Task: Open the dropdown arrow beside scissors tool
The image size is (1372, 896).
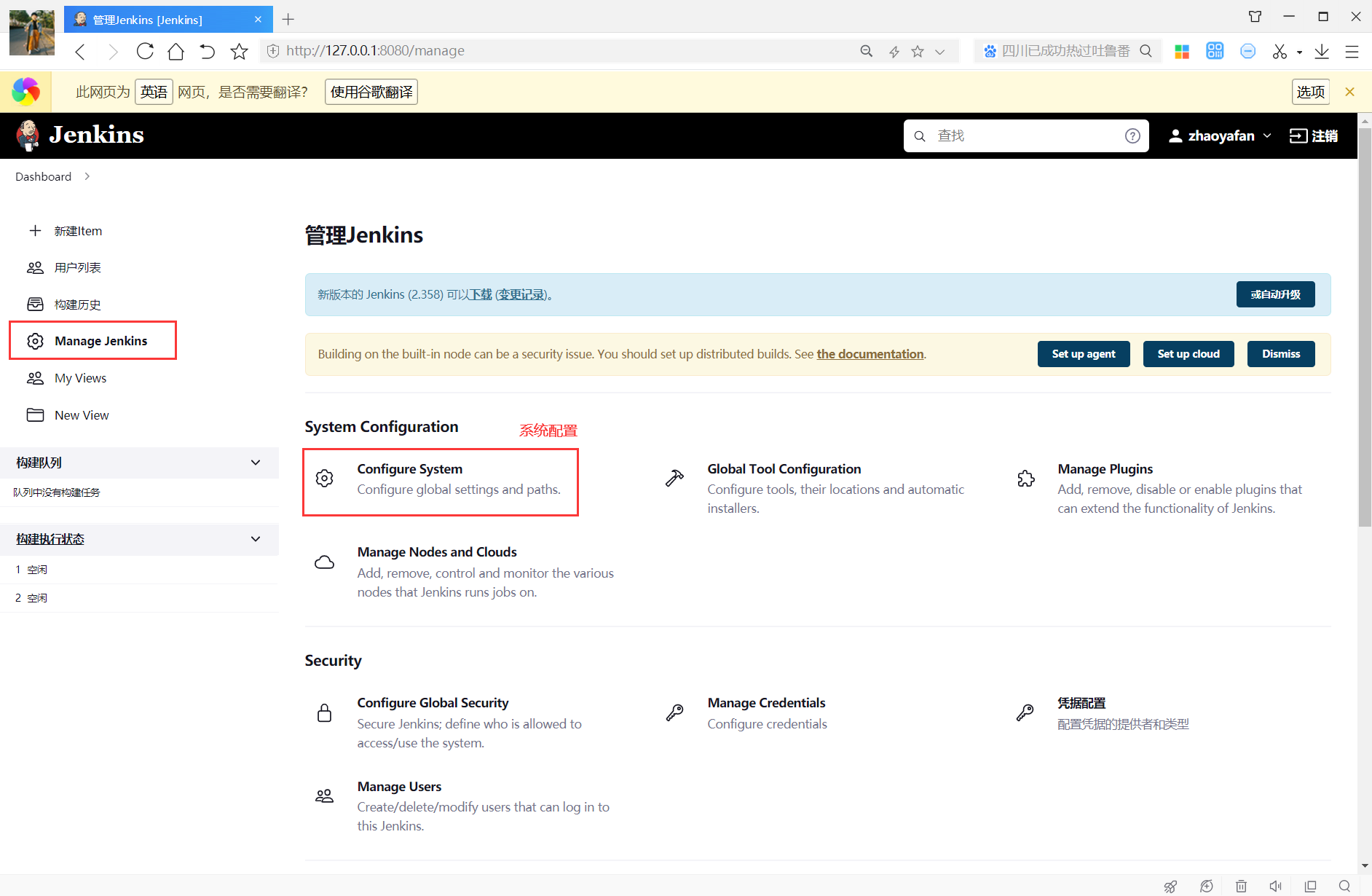Action: 1299,52
